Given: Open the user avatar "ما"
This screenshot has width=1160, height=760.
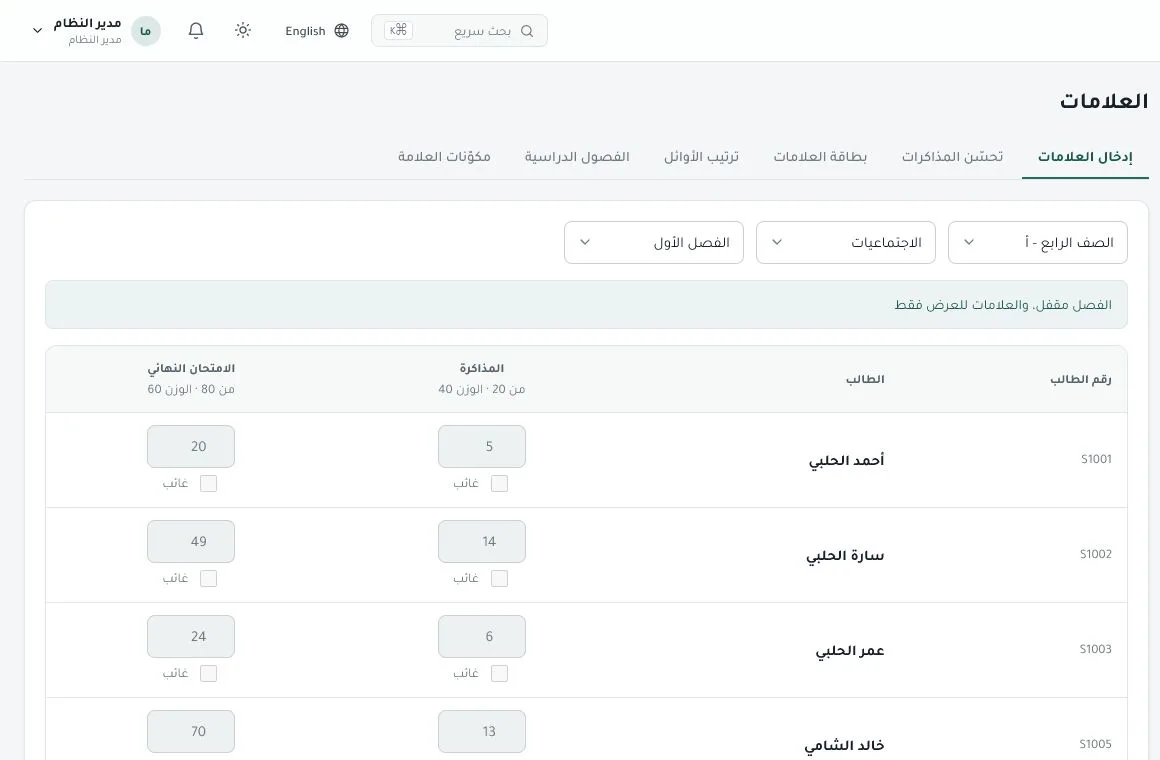Looking at the screenshot, I should point(146,31).
